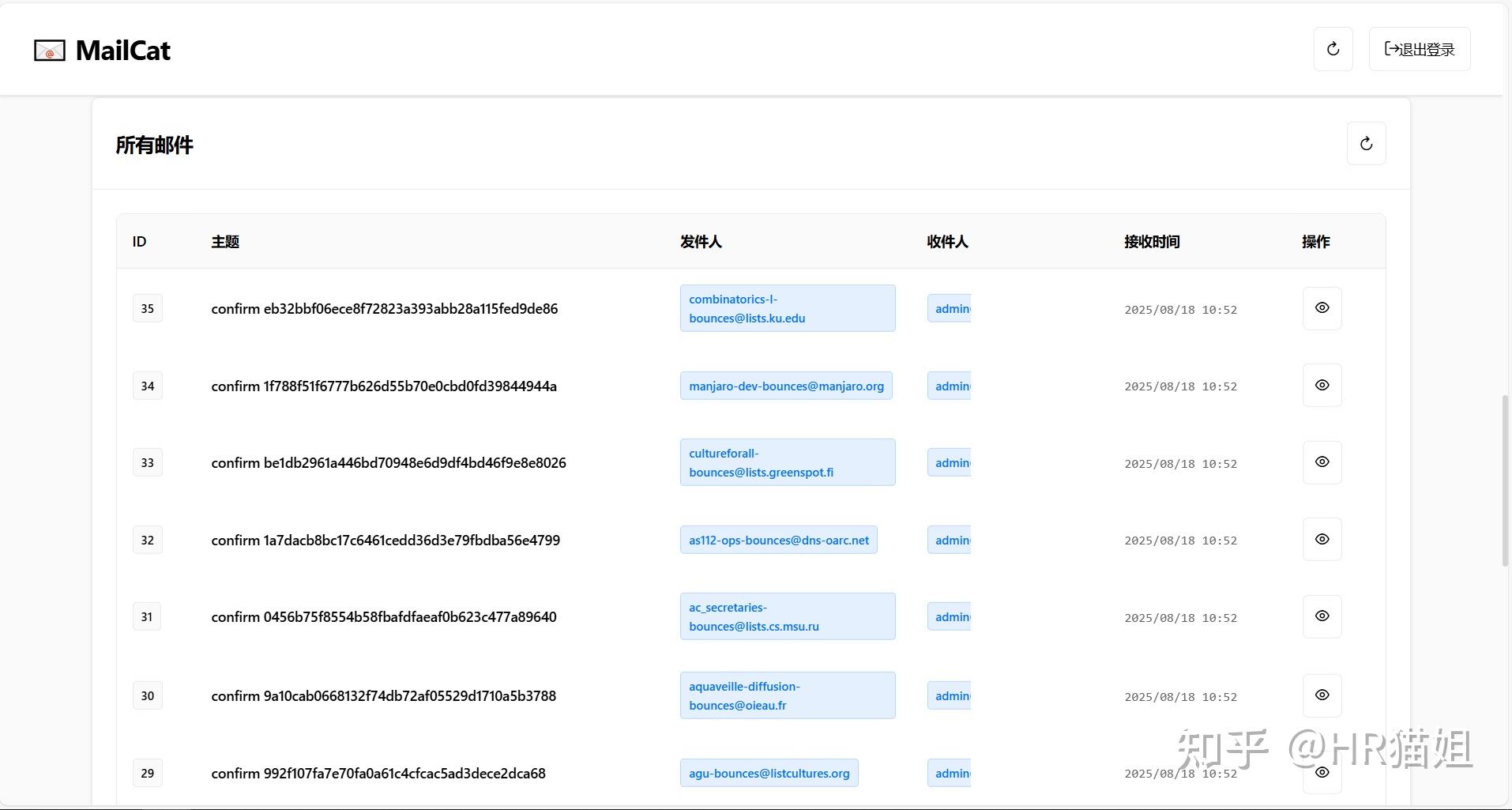
Task: Click the 所有邮件 section heading
Action: [x=155, y=145]
